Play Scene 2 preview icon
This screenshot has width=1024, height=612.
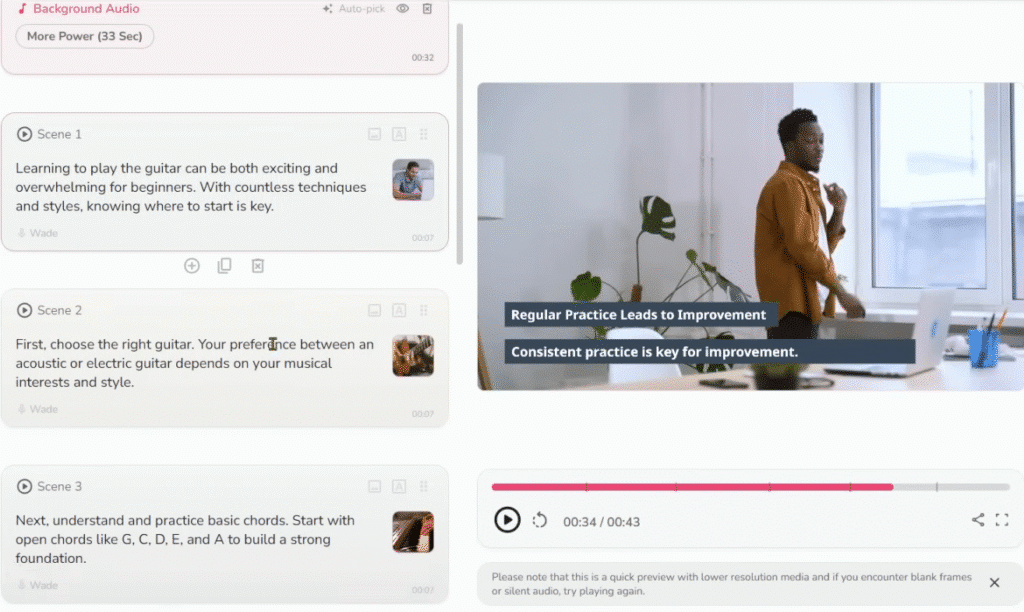24,310
